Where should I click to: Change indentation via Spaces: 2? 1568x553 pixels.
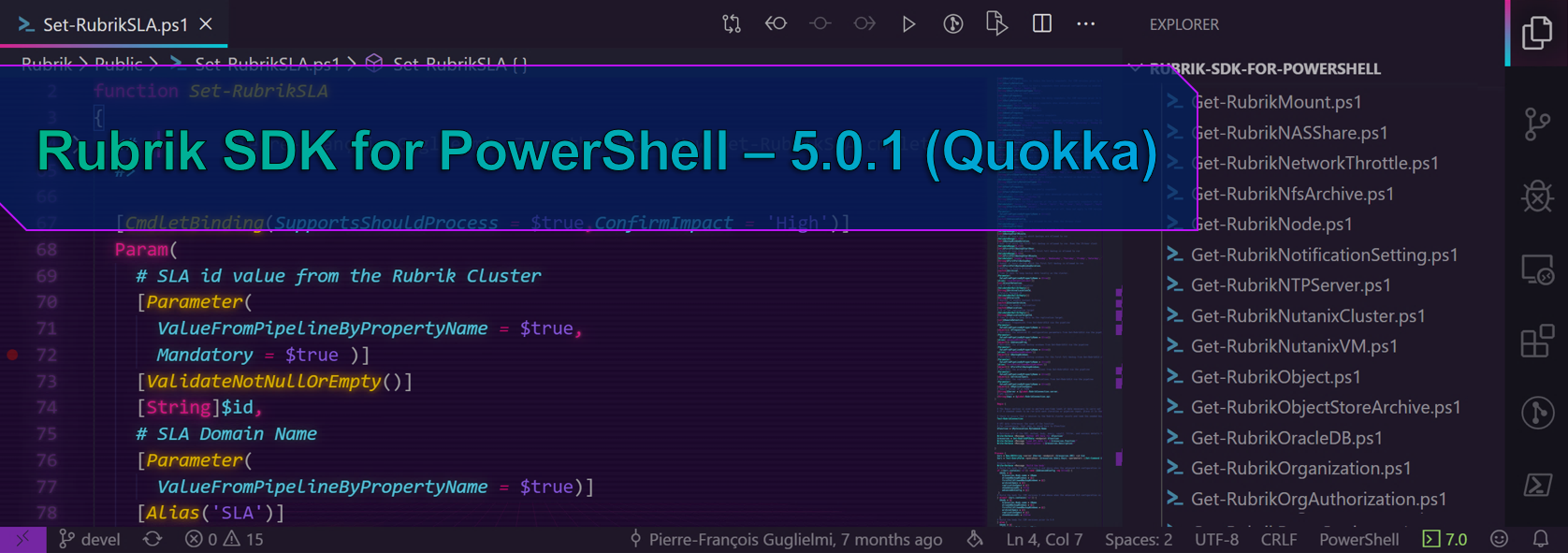1139,539
